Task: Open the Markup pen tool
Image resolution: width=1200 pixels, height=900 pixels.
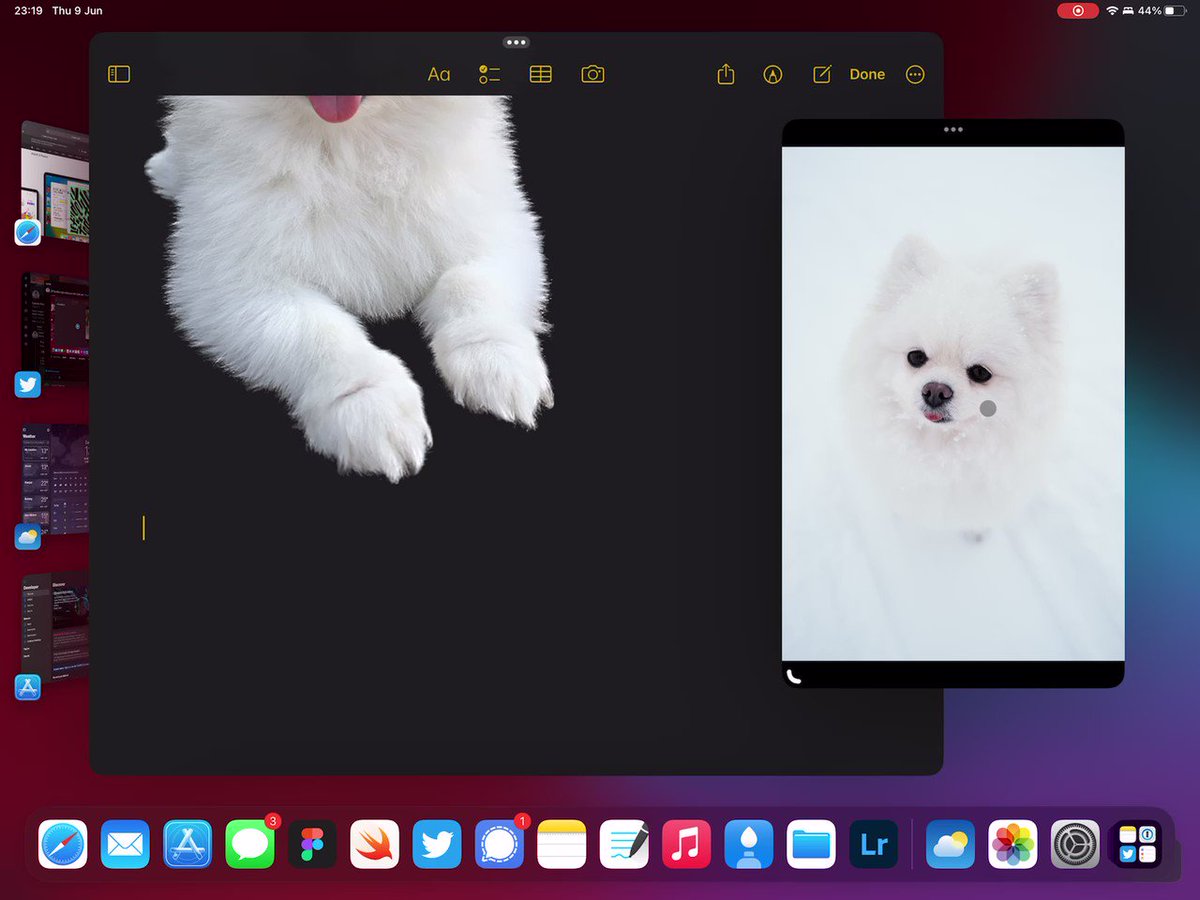Action: pos(772,74)
